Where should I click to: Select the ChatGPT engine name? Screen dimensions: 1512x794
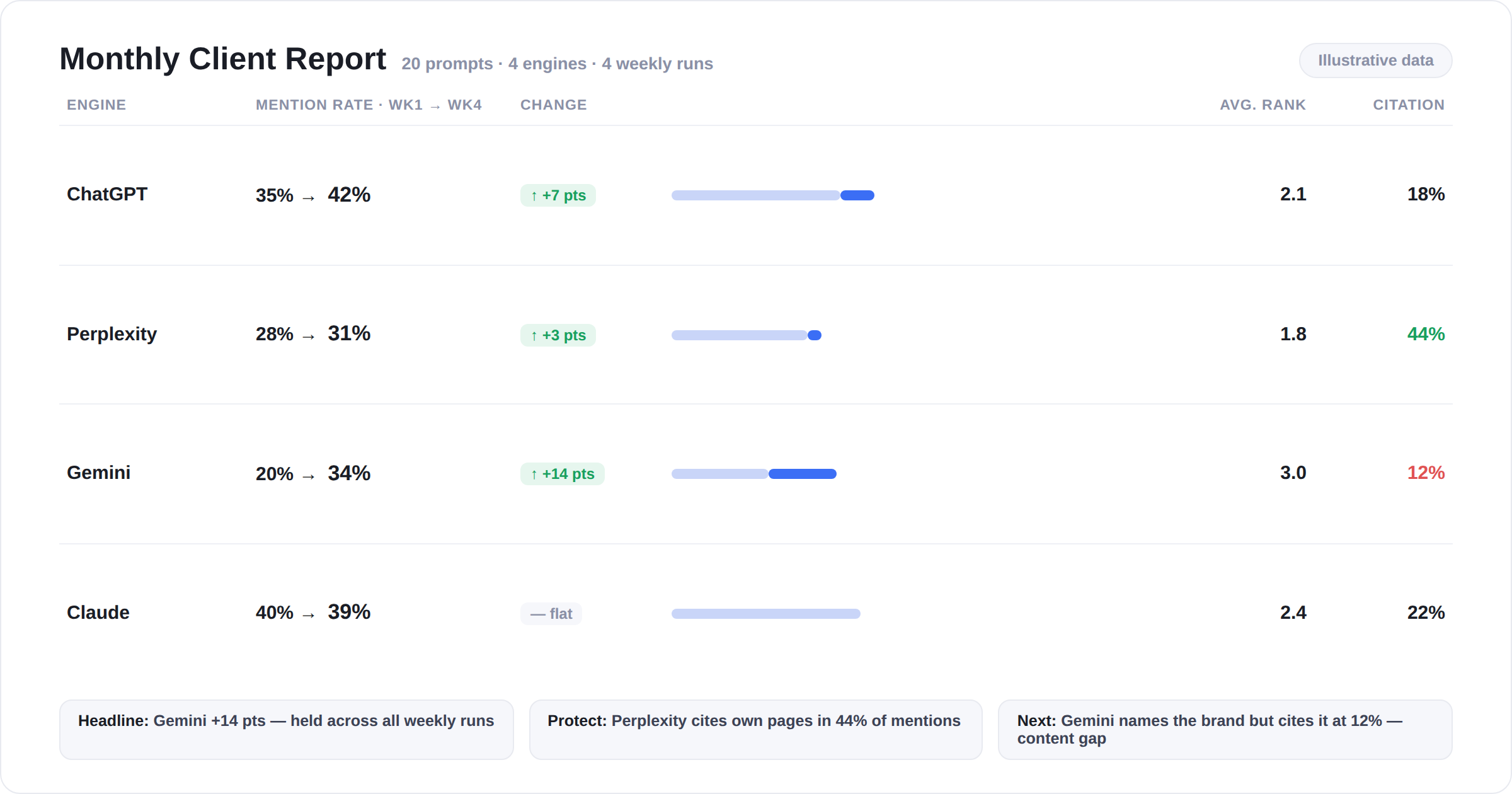click(107, 194)
